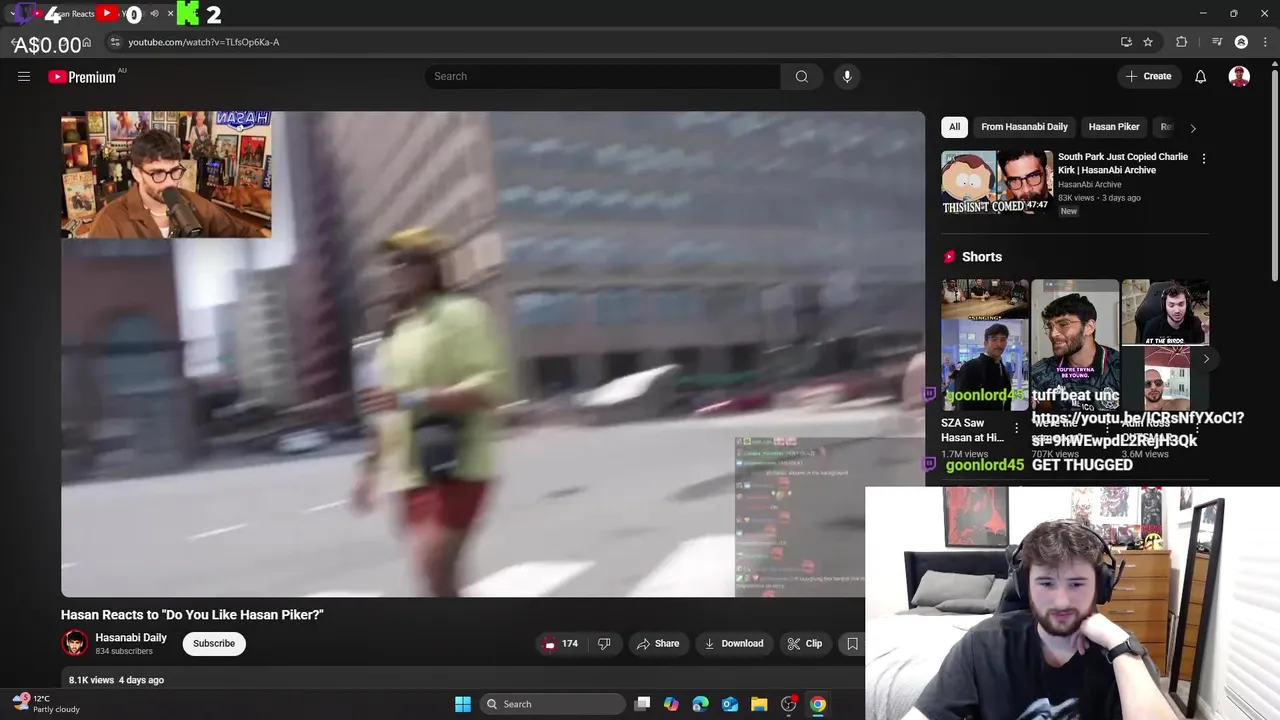This screenshot has width=1280, height=720.
Task: Download the video
Action: click(733, 643)
